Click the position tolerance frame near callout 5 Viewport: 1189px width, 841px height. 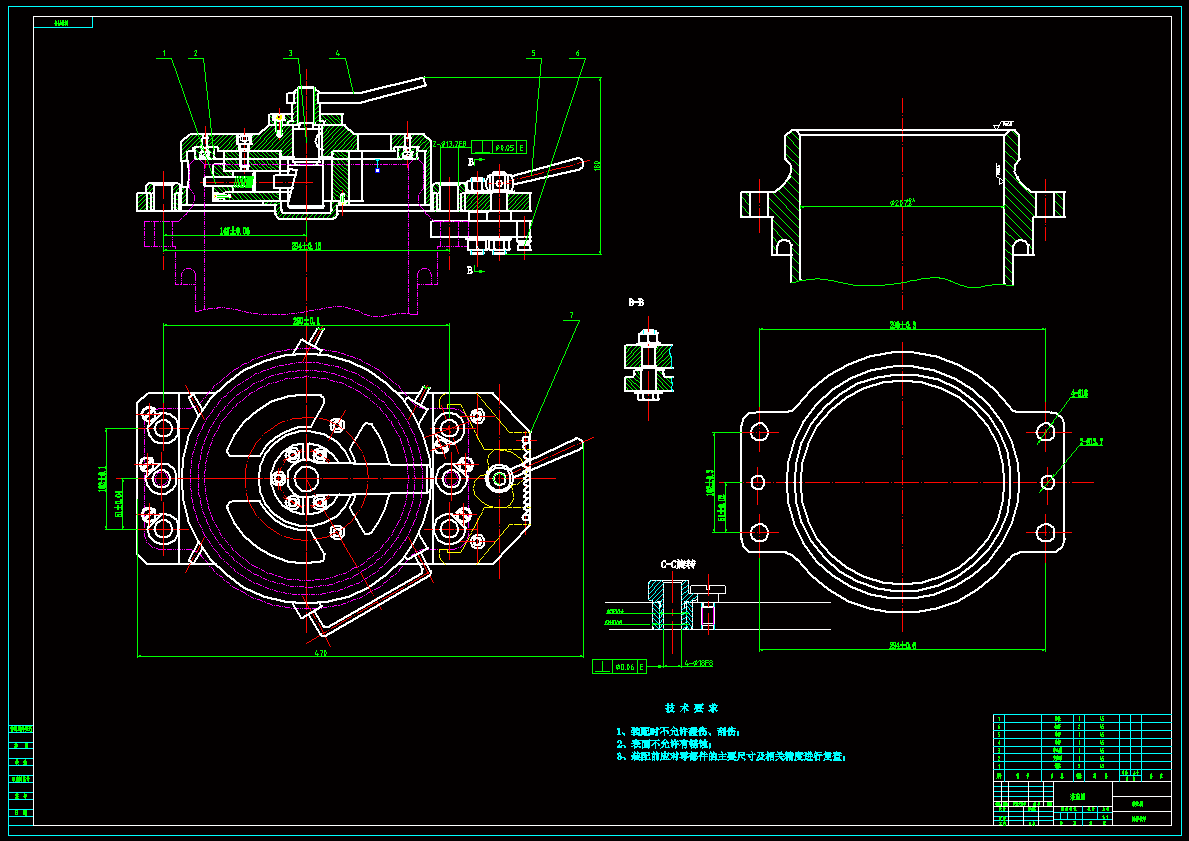pos(498,147)
